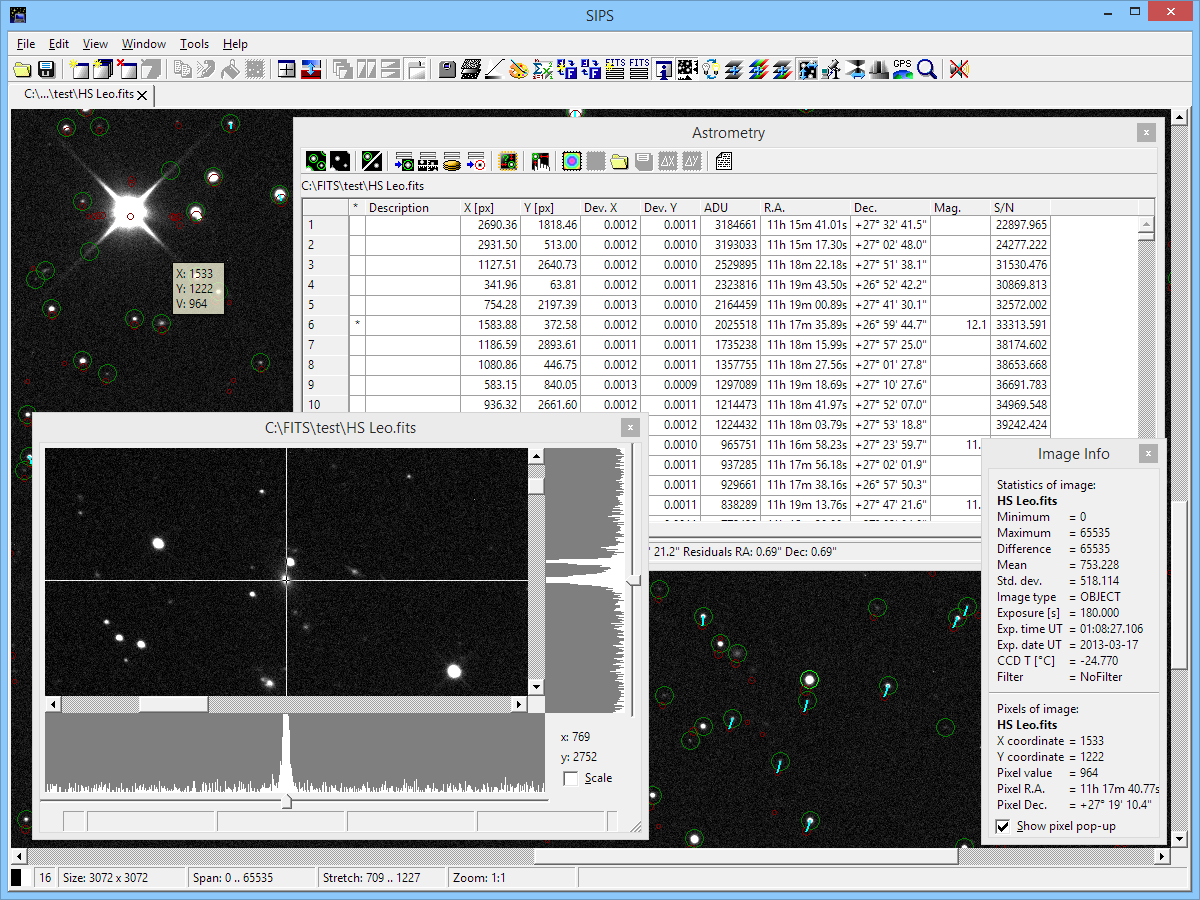Screen dimensions: 1200x900
Task: Open the color palette tool icon
Action: (x=518, y=69)
